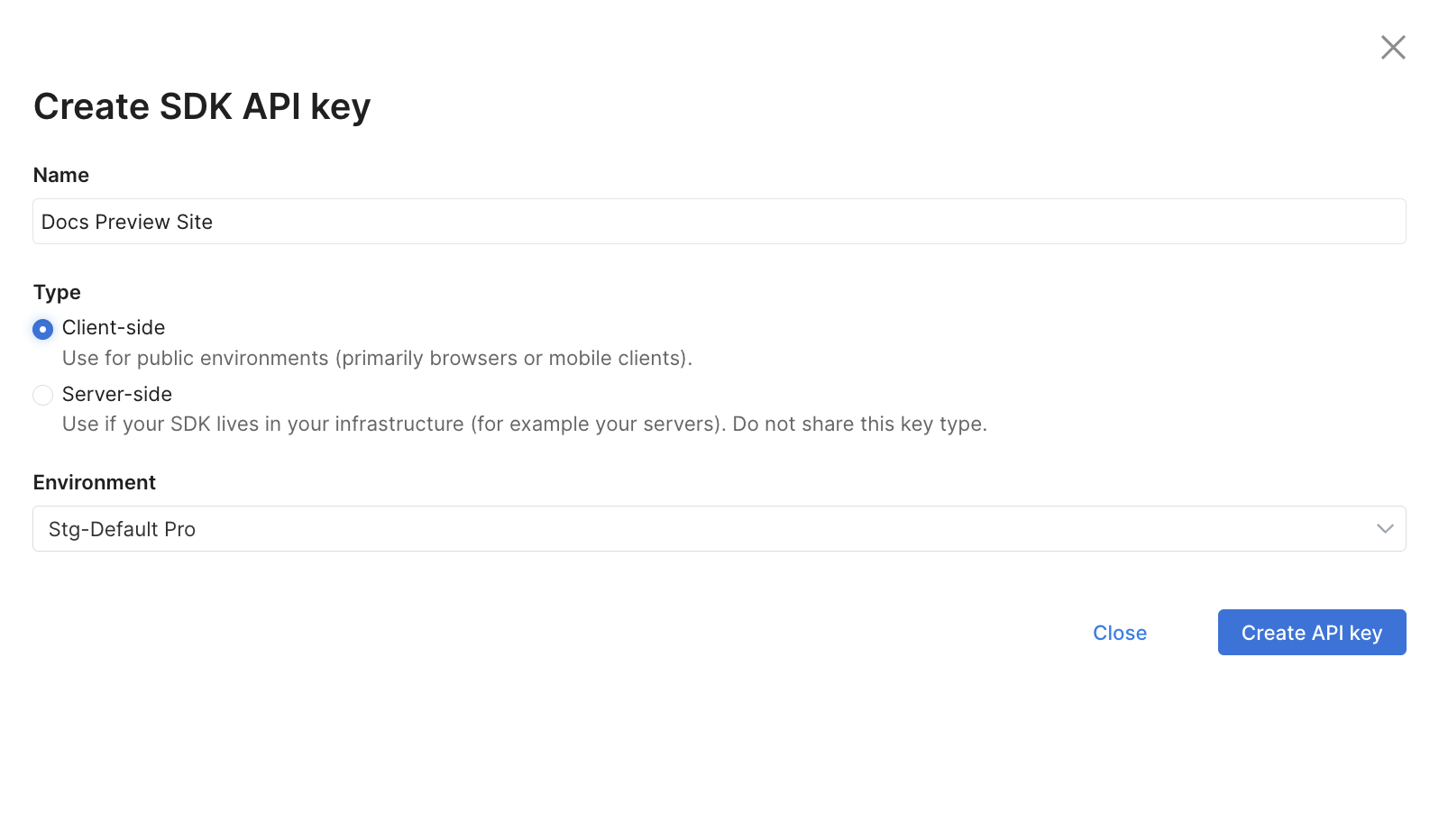Select the Client-side radio button
This screenshot has height=840, width=1439.
click(42, 329)
